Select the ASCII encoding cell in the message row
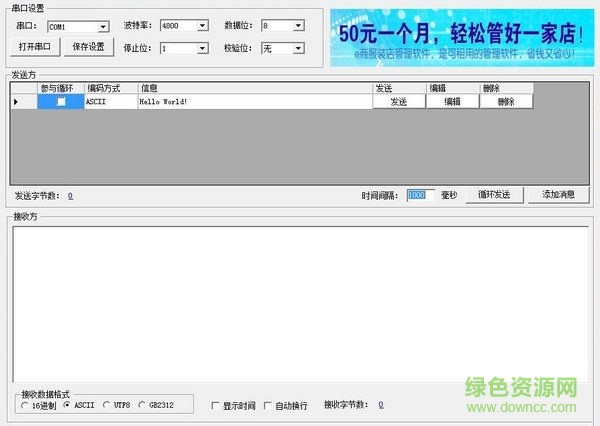The height and width of the screenshot is (426, 600). point(111,102)
